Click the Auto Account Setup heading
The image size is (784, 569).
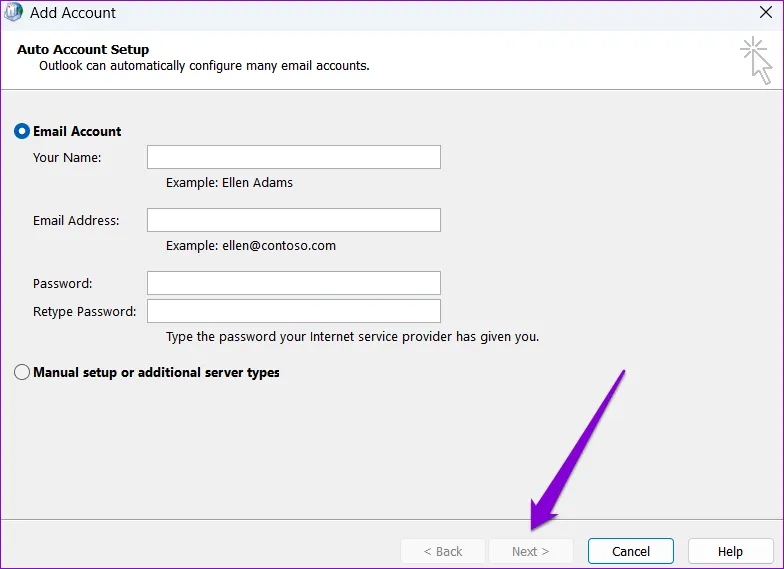(83, 49)
